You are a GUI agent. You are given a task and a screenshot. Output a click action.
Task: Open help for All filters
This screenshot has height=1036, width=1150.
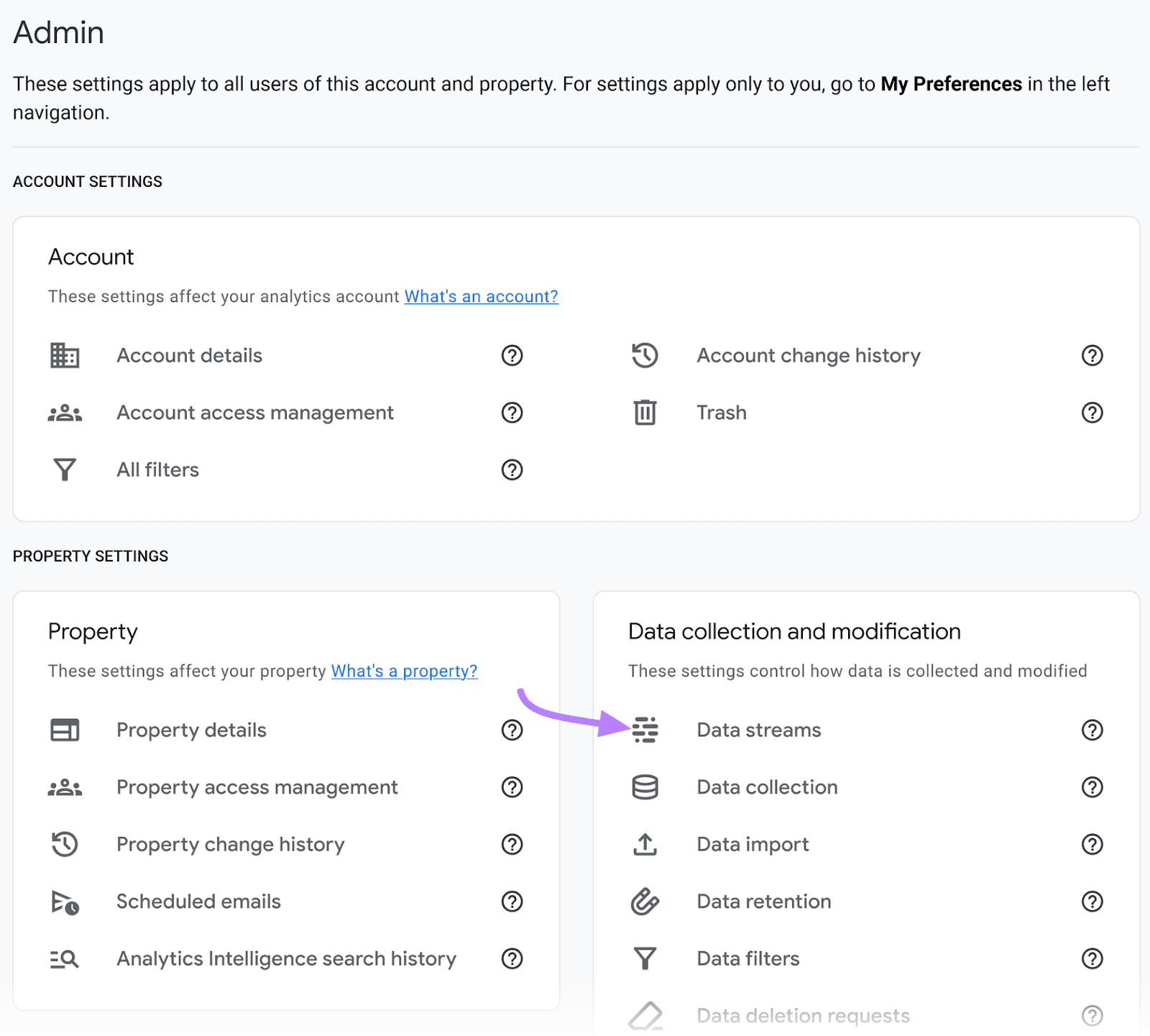pos(512,470)
